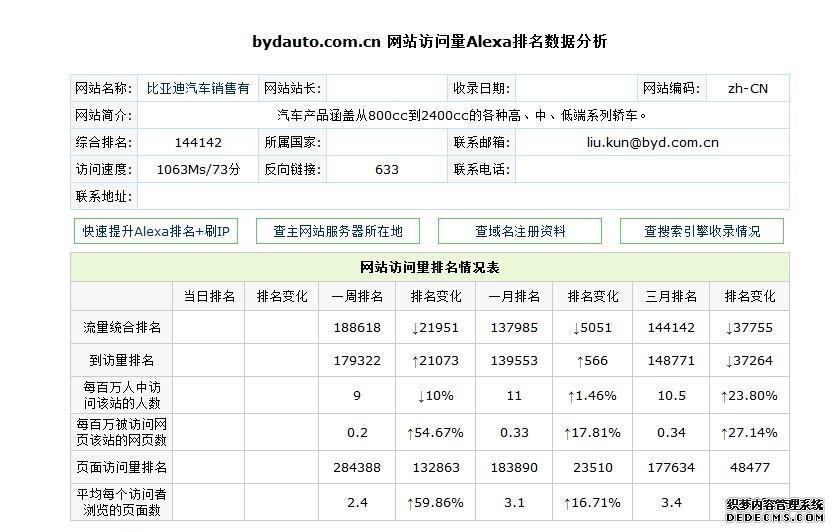Viewport: 835px width, 532px height.
Task: Click the 收录日期 label
Action: pos(481,88)
